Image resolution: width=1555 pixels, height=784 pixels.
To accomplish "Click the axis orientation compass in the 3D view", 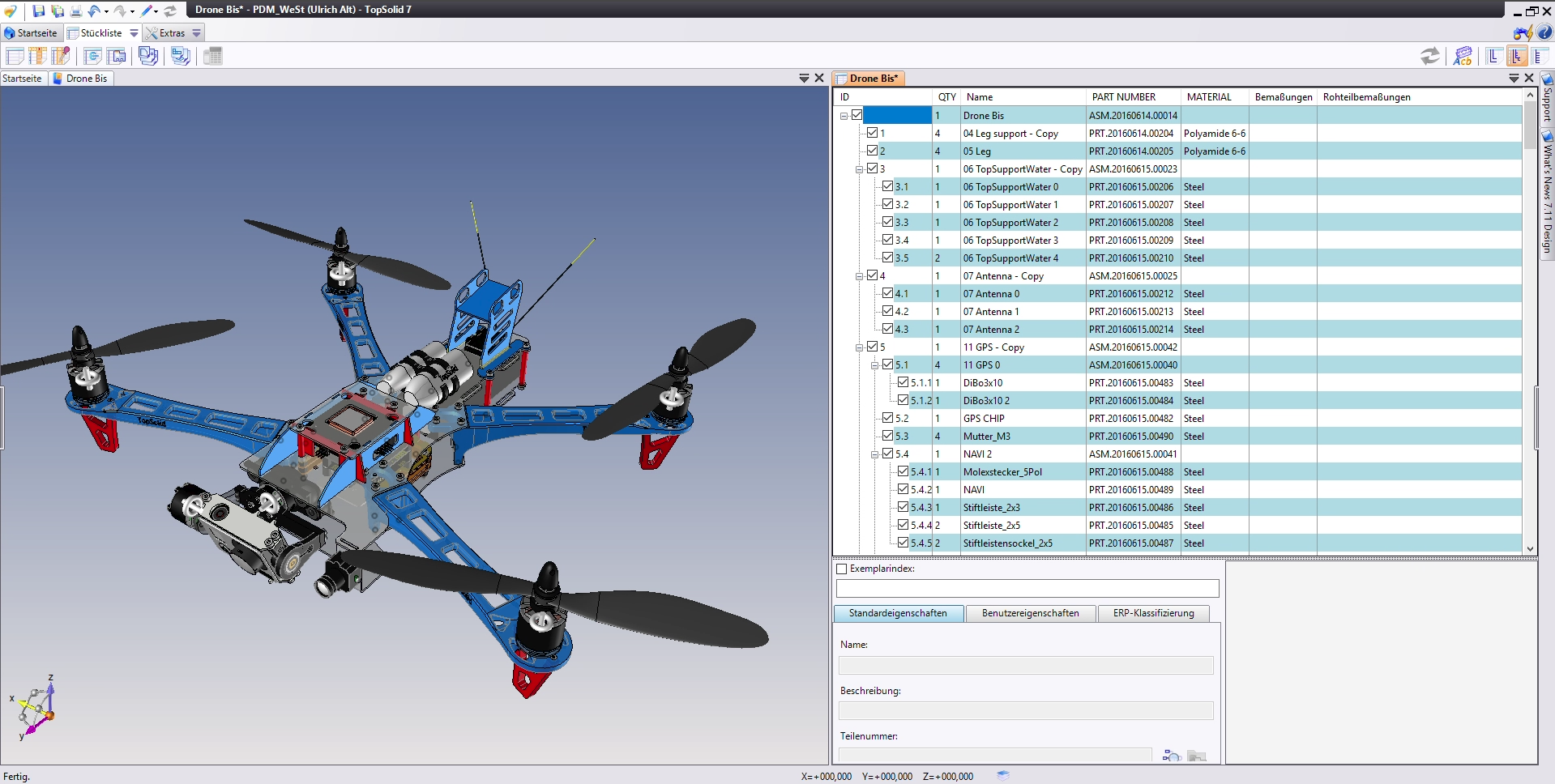I will (35, 707).
